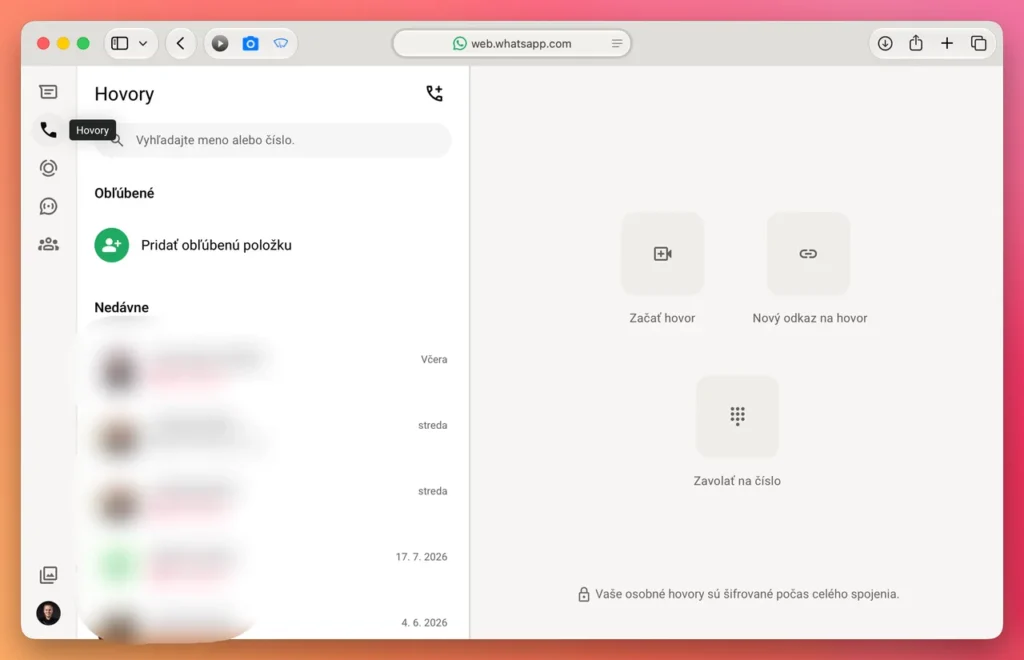The height and width of the screenshot is (660, 1024).
Task: Click the Safari share icon
Action: pyautogui.click(x=916, y=43)
